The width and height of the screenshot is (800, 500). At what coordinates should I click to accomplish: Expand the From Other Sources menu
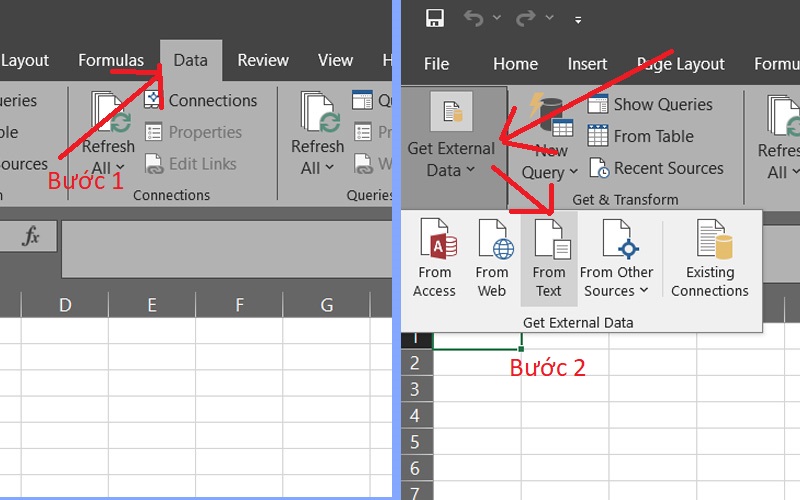(x=616, y=259)
